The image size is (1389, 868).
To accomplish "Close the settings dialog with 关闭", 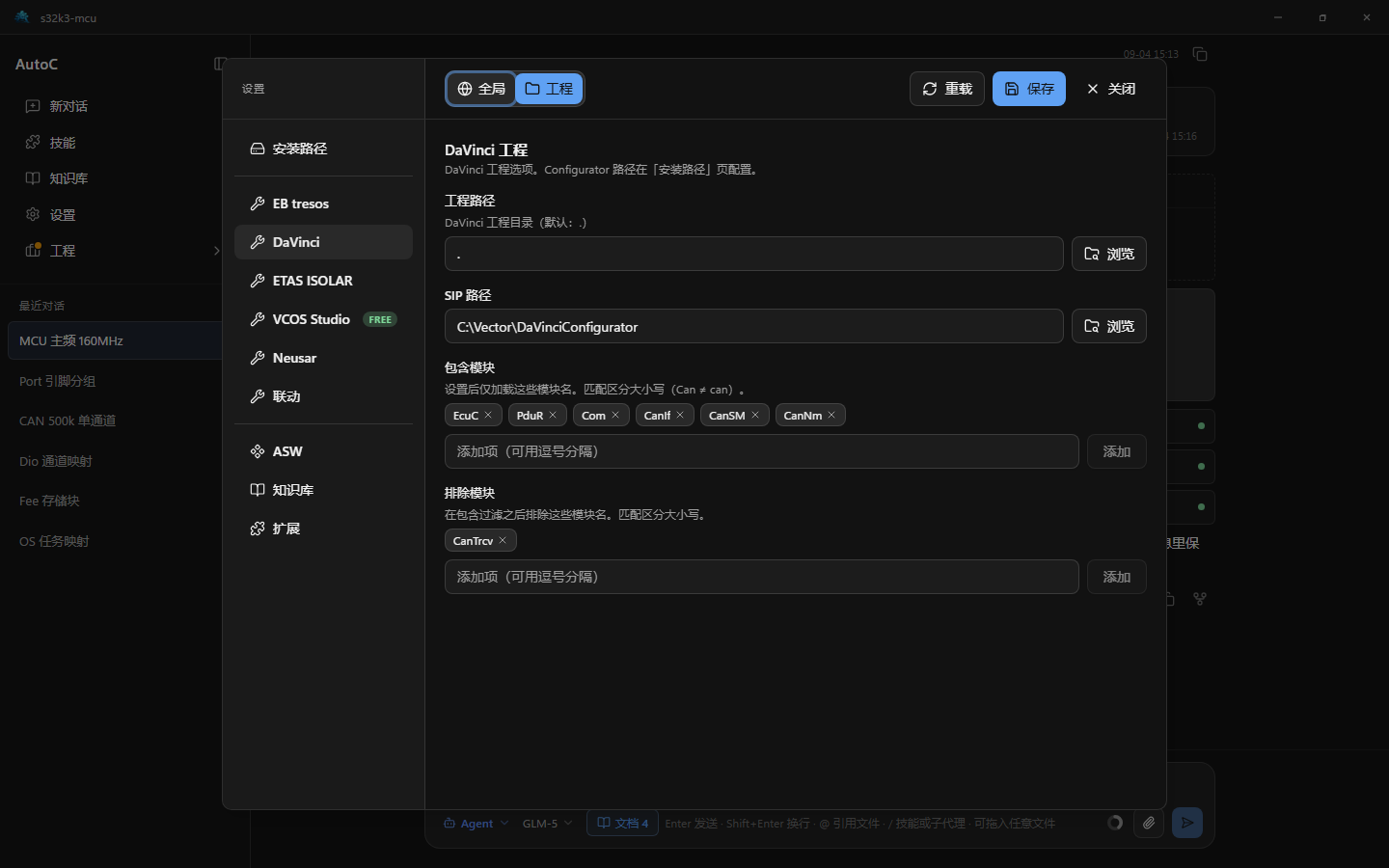I will click(x=1111, y=89).
